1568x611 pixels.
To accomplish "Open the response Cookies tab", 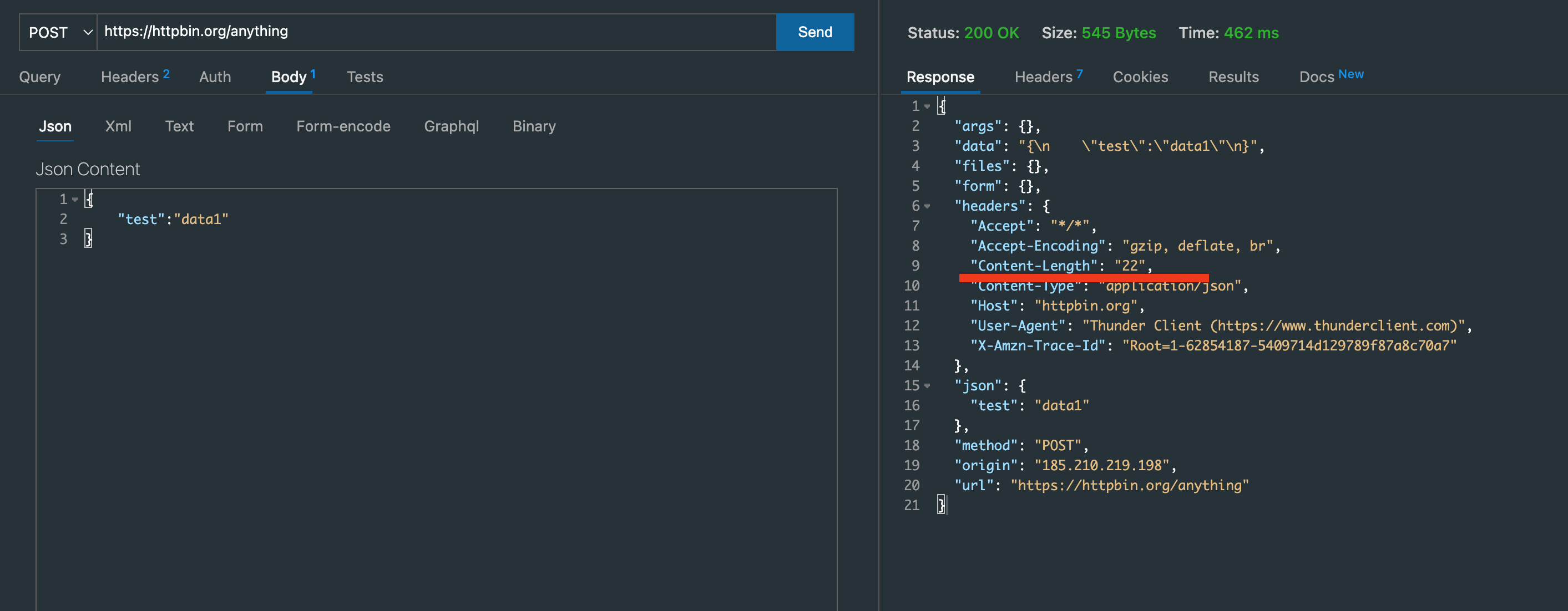I will (1141, 77).
